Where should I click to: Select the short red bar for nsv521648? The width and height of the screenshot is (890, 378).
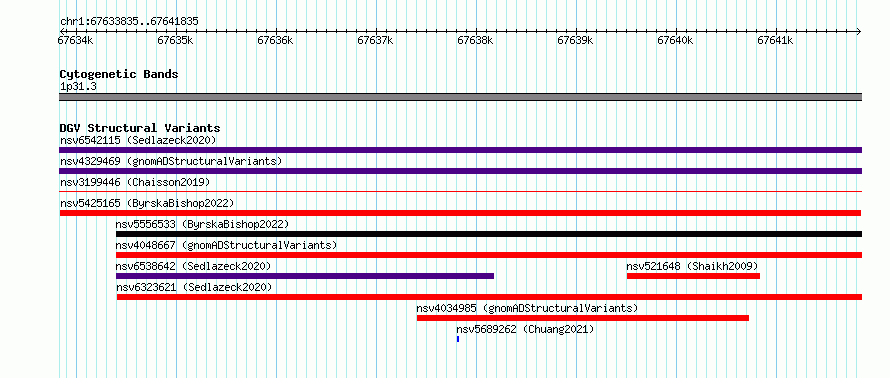tap(693, 276)
